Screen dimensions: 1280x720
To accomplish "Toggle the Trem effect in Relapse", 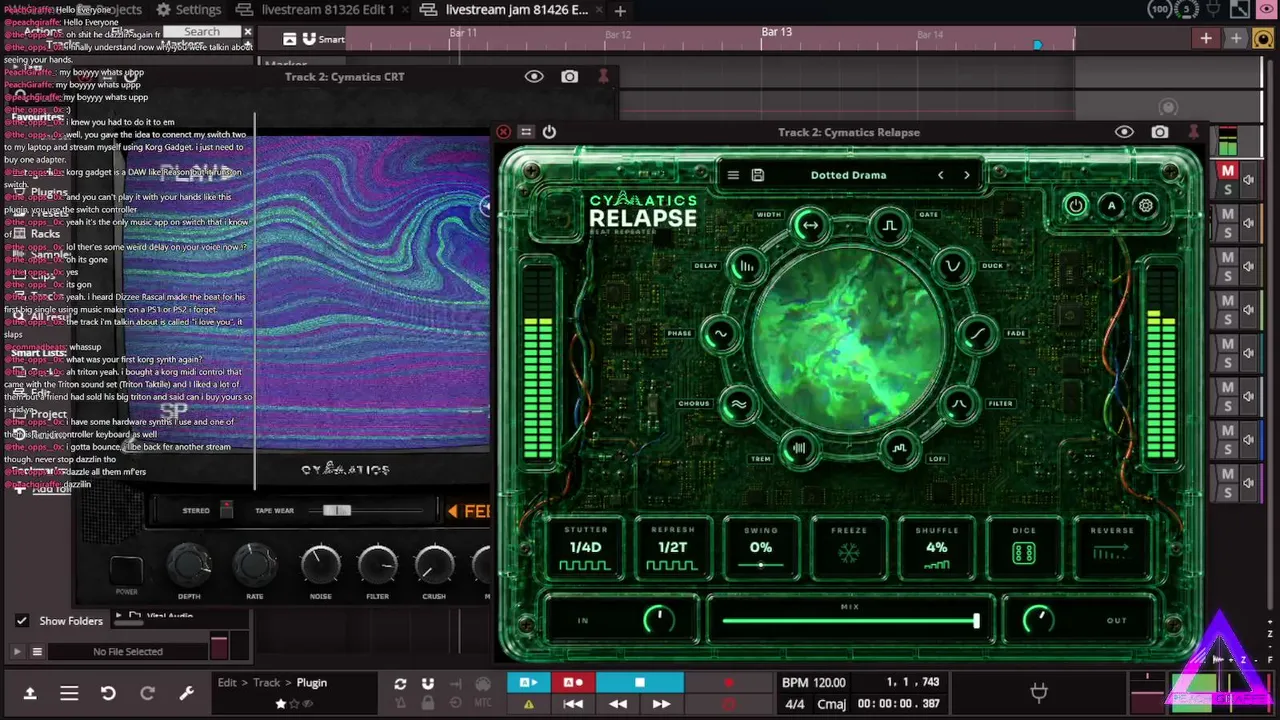I will [798, 448].
